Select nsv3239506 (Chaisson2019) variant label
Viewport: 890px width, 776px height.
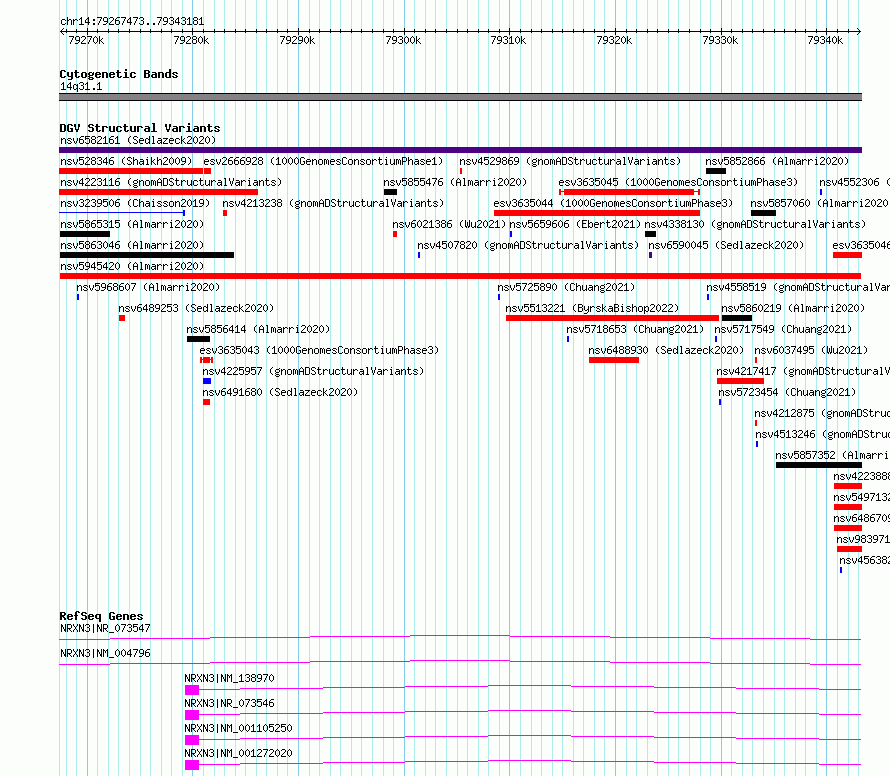point(135,203)
